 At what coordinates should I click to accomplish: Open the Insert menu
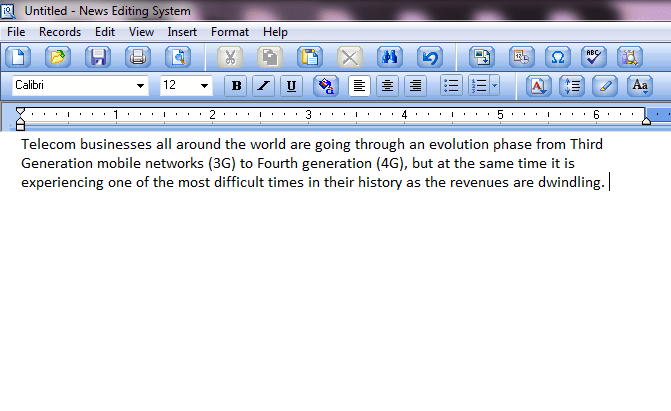pos(182,32)
